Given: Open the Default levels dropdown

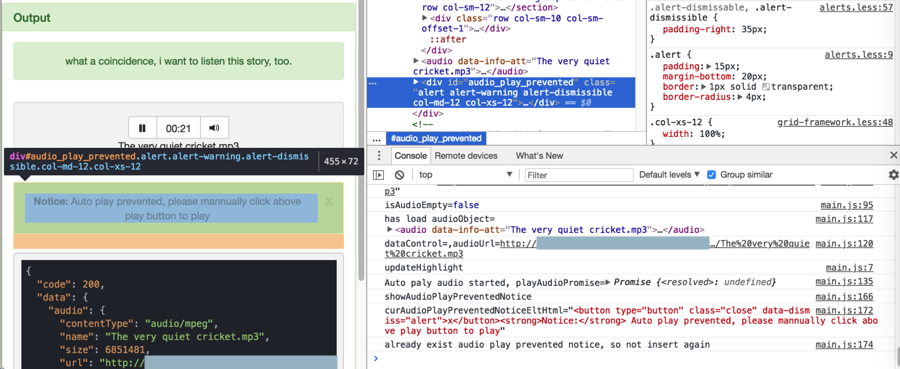Looking at the screenshot, I should tap(670, 174).
